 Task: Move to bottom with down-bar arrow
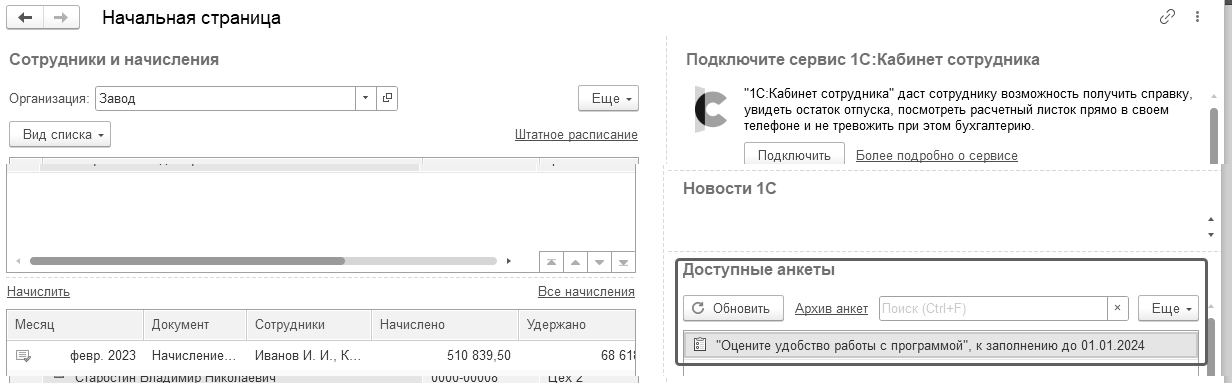[x=624, y=262]
